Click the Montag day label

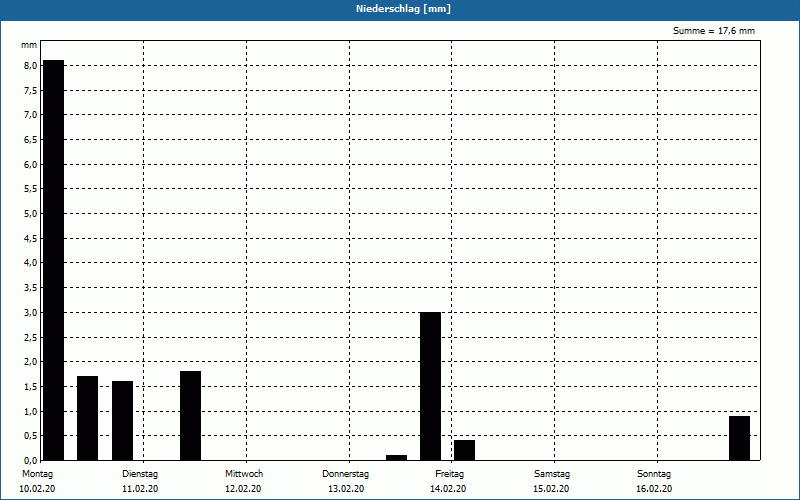37,474
